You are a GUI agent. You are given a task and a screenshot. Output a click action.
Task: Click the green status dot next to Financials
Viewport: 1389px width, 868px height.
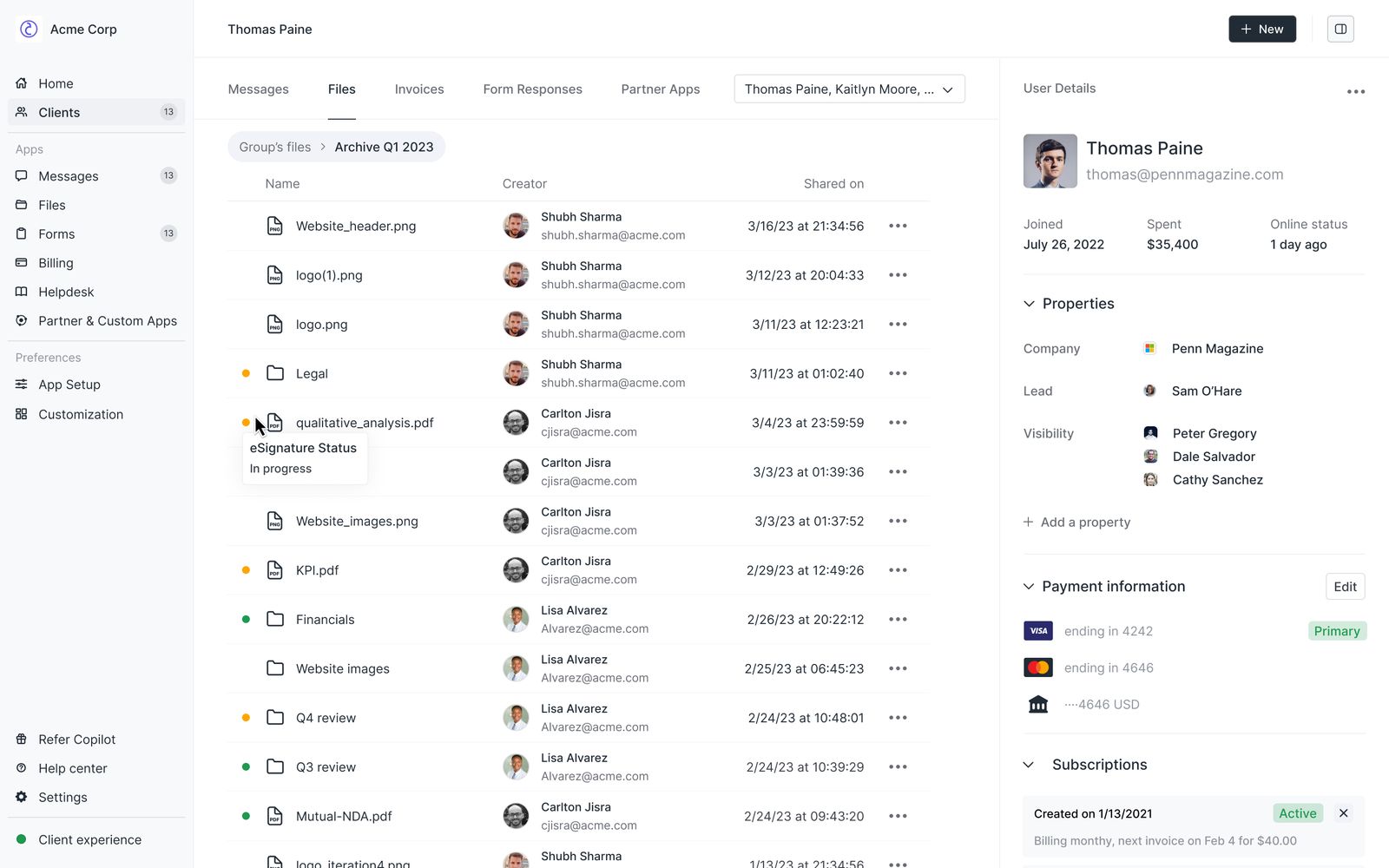point(247,619)
